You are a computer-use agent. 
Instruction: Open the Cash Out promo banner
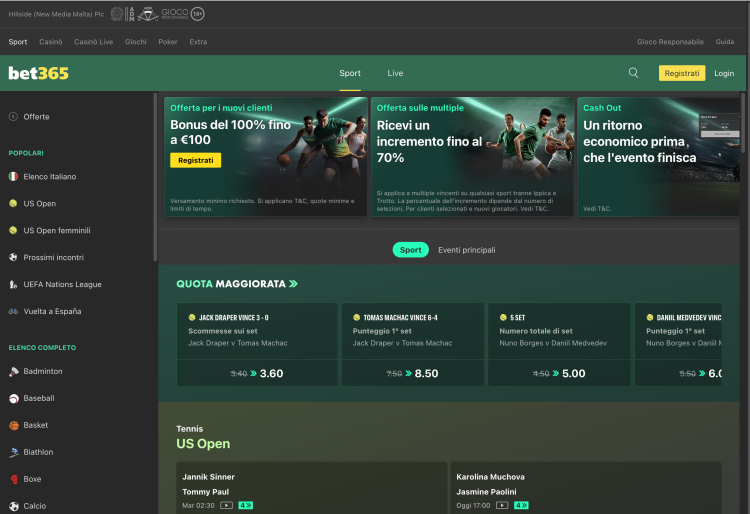coord(659,157)
